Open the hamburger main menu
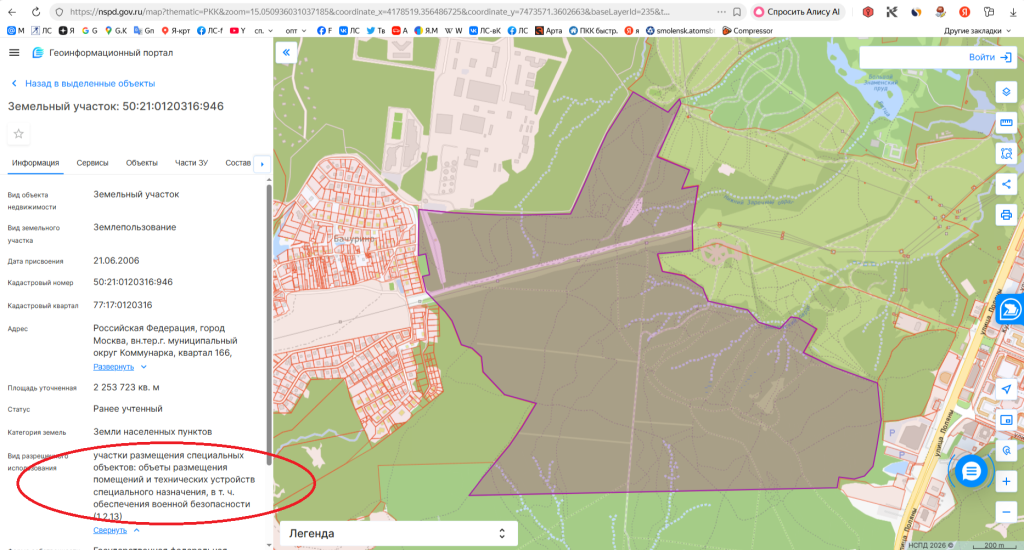Screen dimensions: 1024x550 tap(14, 53)
